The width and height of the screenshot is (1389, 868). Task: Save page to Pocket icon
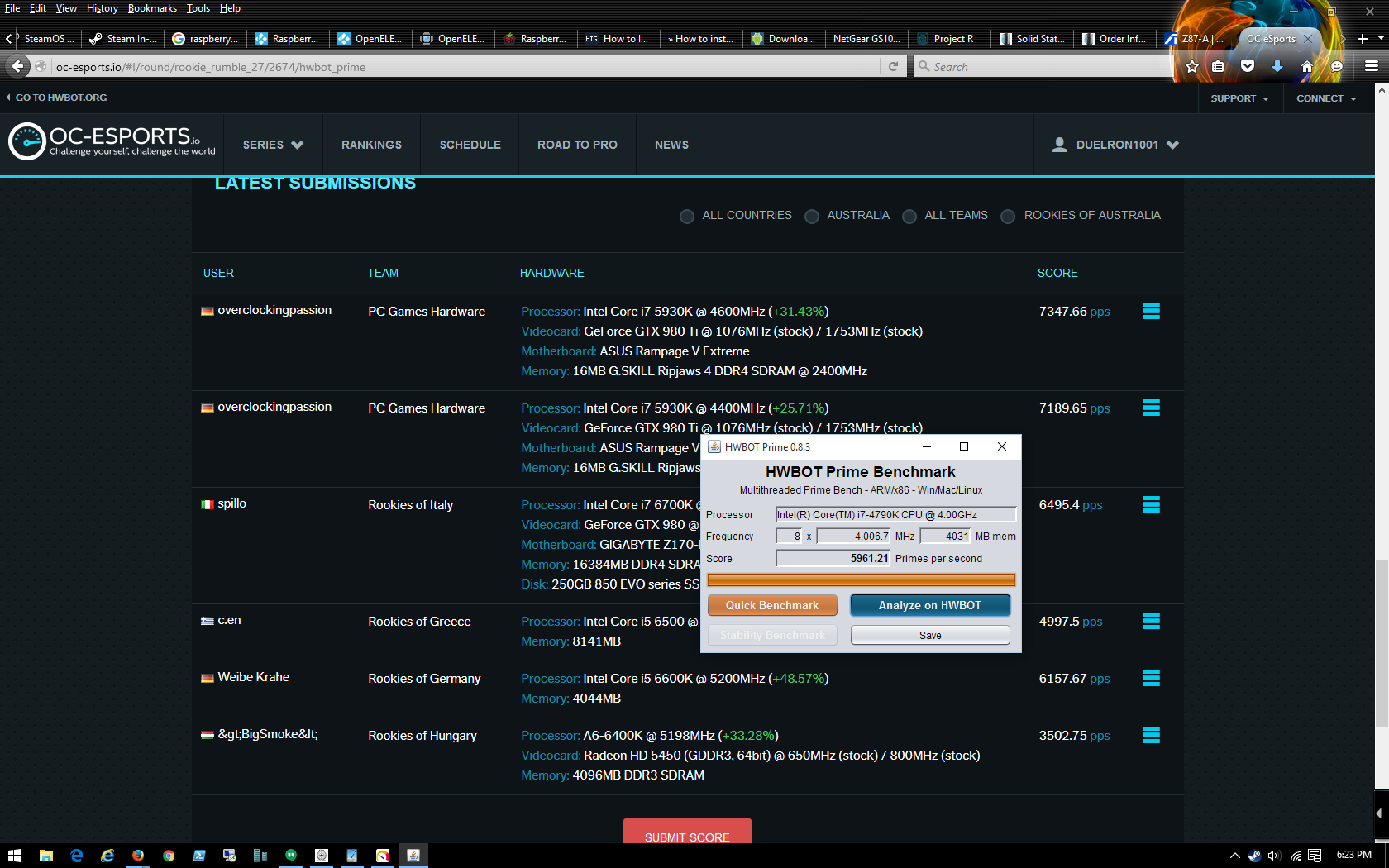[x=1248, y=66]
